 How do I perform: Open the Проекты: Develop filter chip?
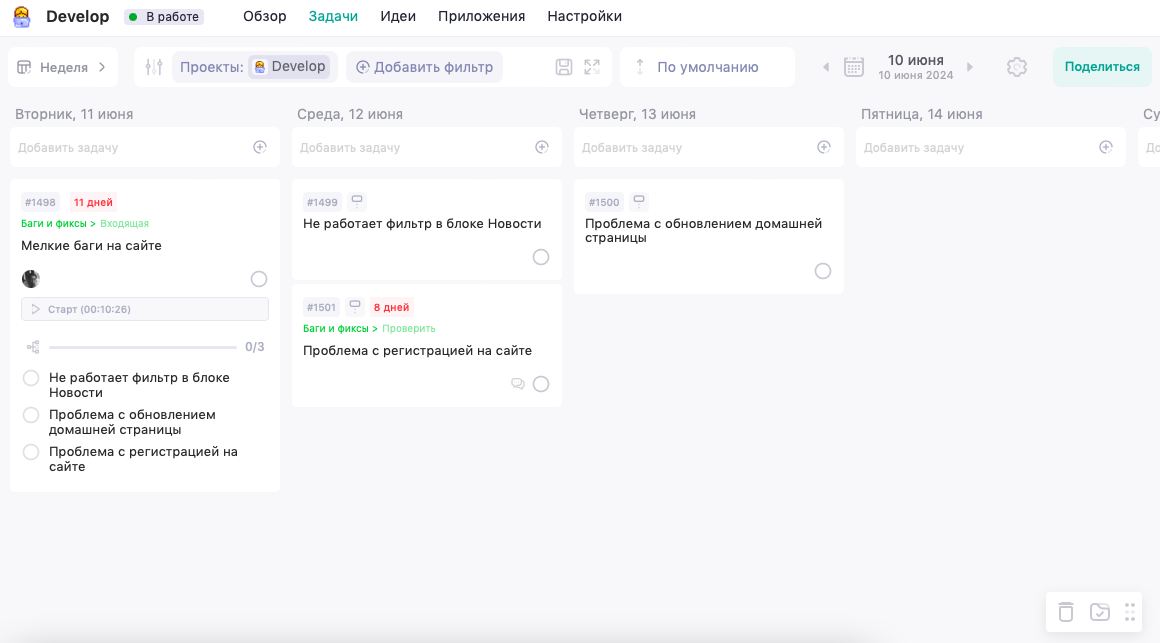click(x=254, y=66)
